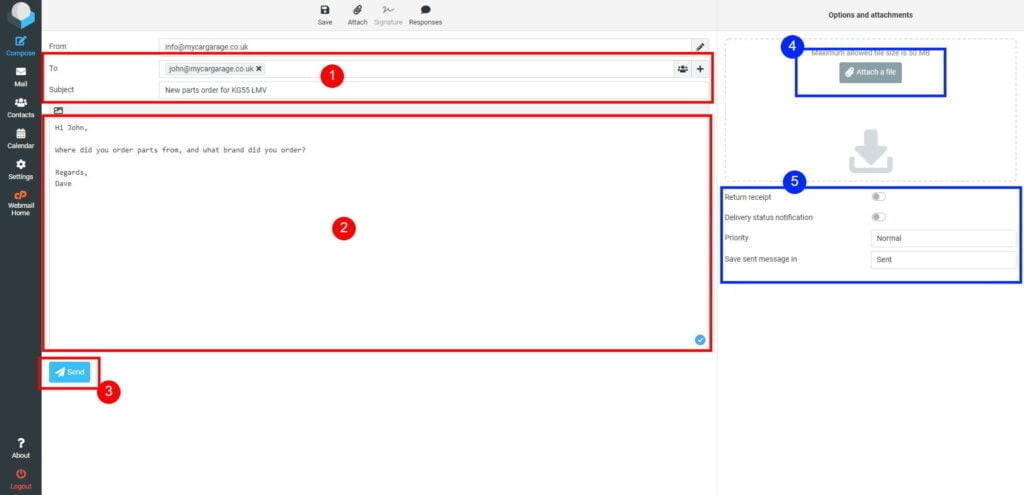Go to Webmail Home
This screenshot has height=495, width=1024.
coord(20,203)
